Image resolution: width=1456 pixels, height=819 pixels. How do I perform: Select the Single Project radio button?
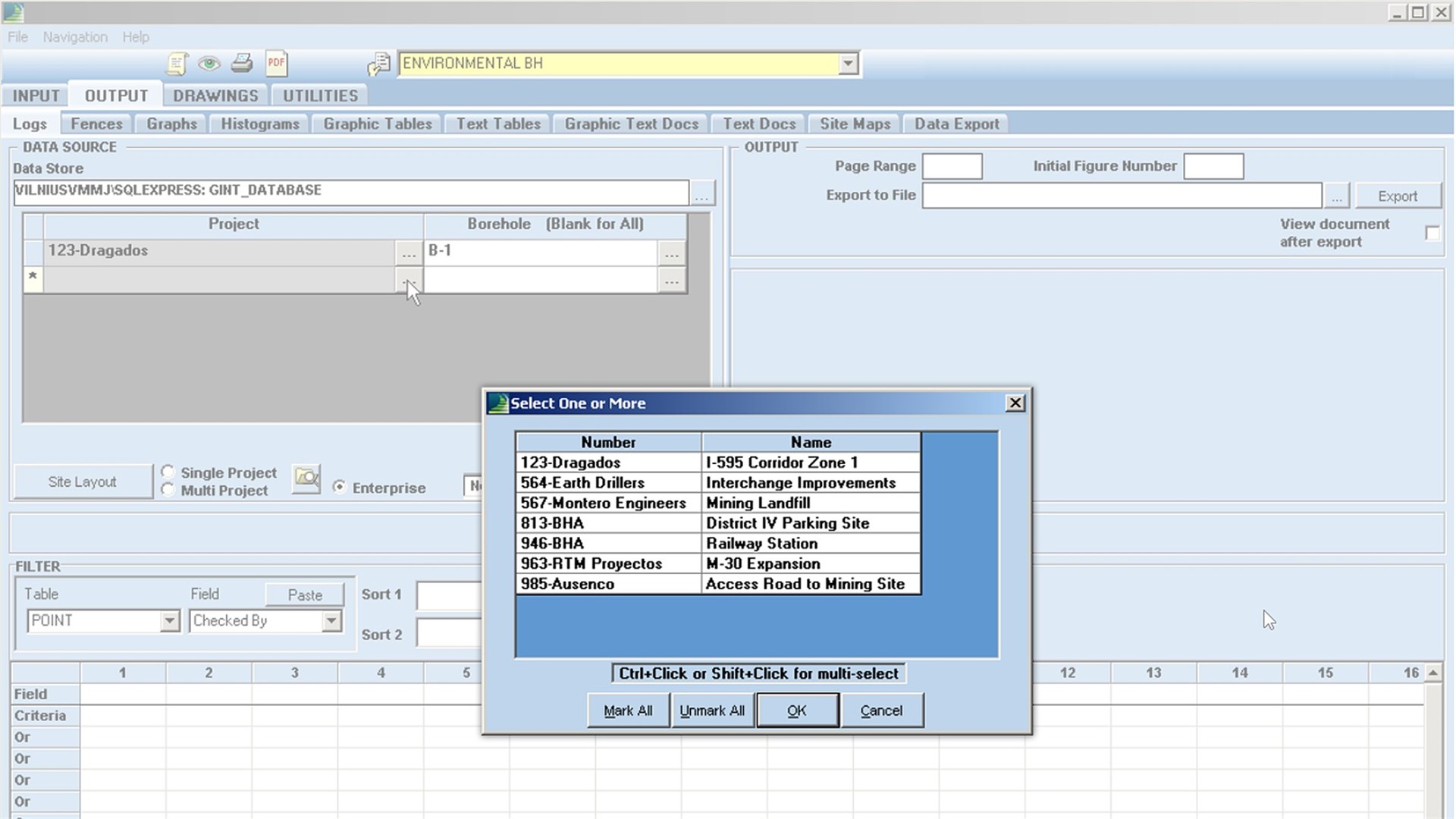click(168, 472)
